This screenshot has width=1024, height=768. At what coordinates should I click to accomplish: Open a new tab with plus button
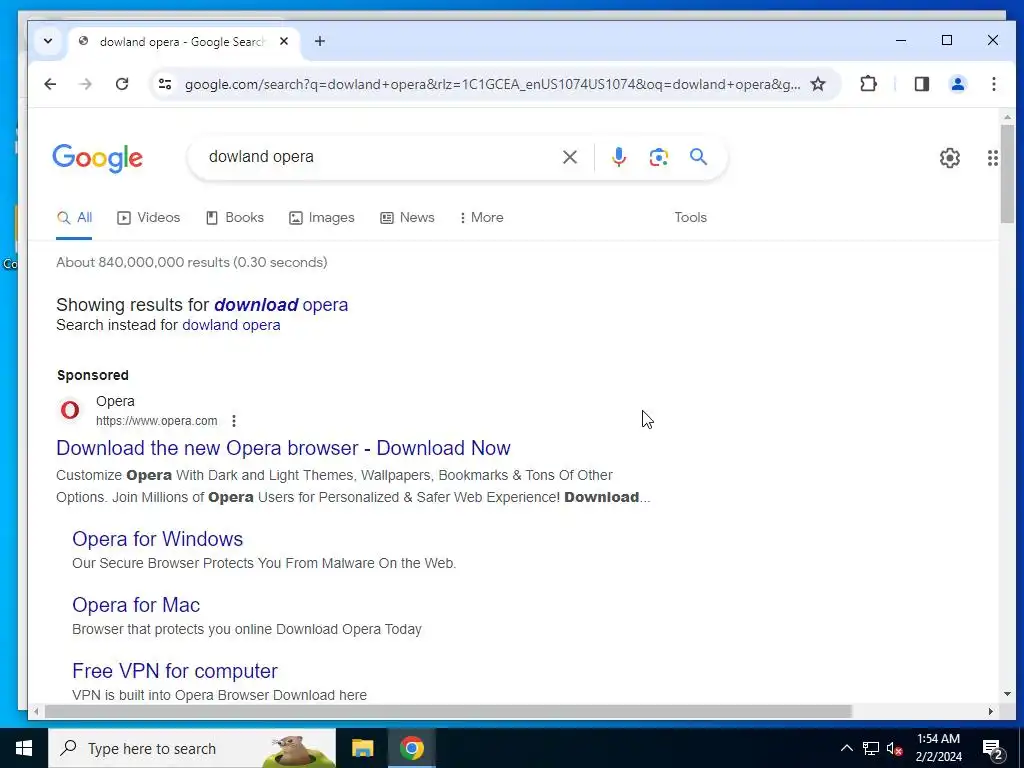[319, 41]
